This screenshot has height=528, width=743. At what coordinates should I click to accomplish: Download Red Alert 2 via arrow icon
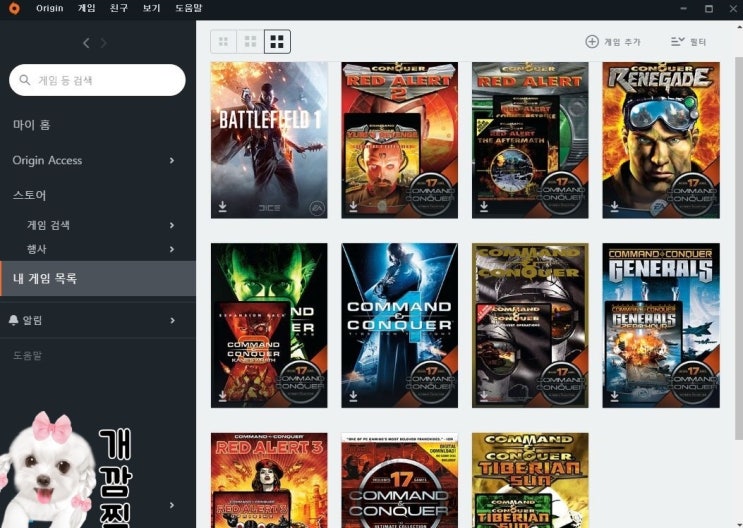pyautogui.click(x=353, y=206)
